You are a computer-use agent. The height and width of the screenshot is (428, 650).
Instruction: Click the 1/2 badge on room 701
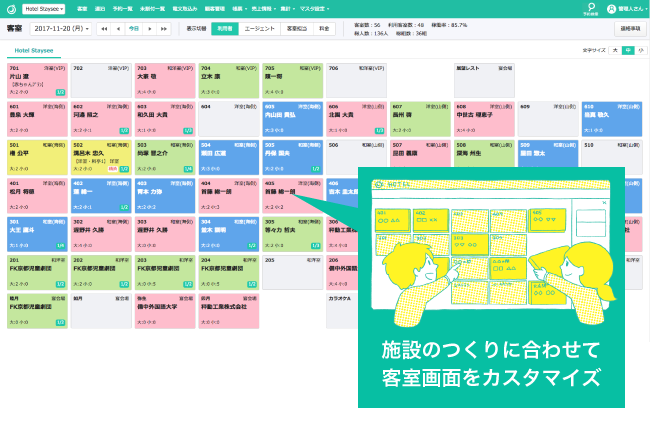coord(60,92)
